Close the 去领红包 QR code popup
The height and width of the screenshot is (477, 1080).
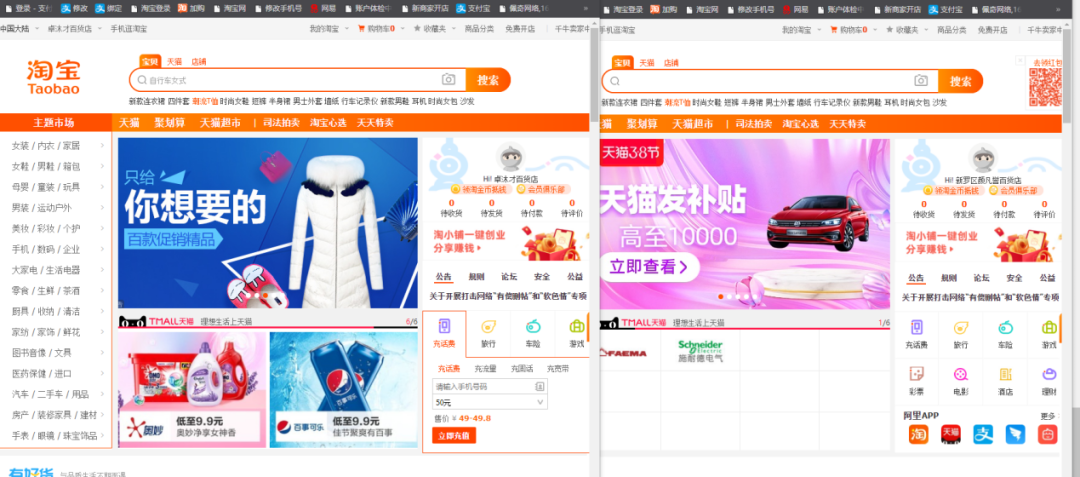(1020, 61)
